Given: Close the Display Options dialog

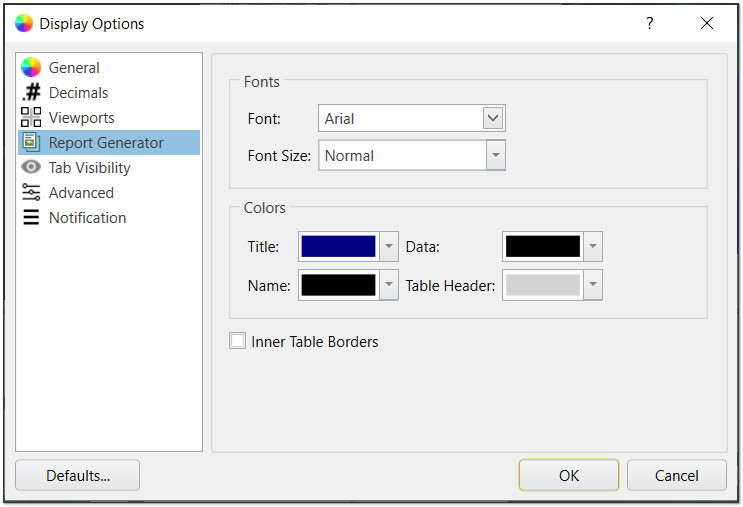Looking at the screenshot, I should point(707,23).
